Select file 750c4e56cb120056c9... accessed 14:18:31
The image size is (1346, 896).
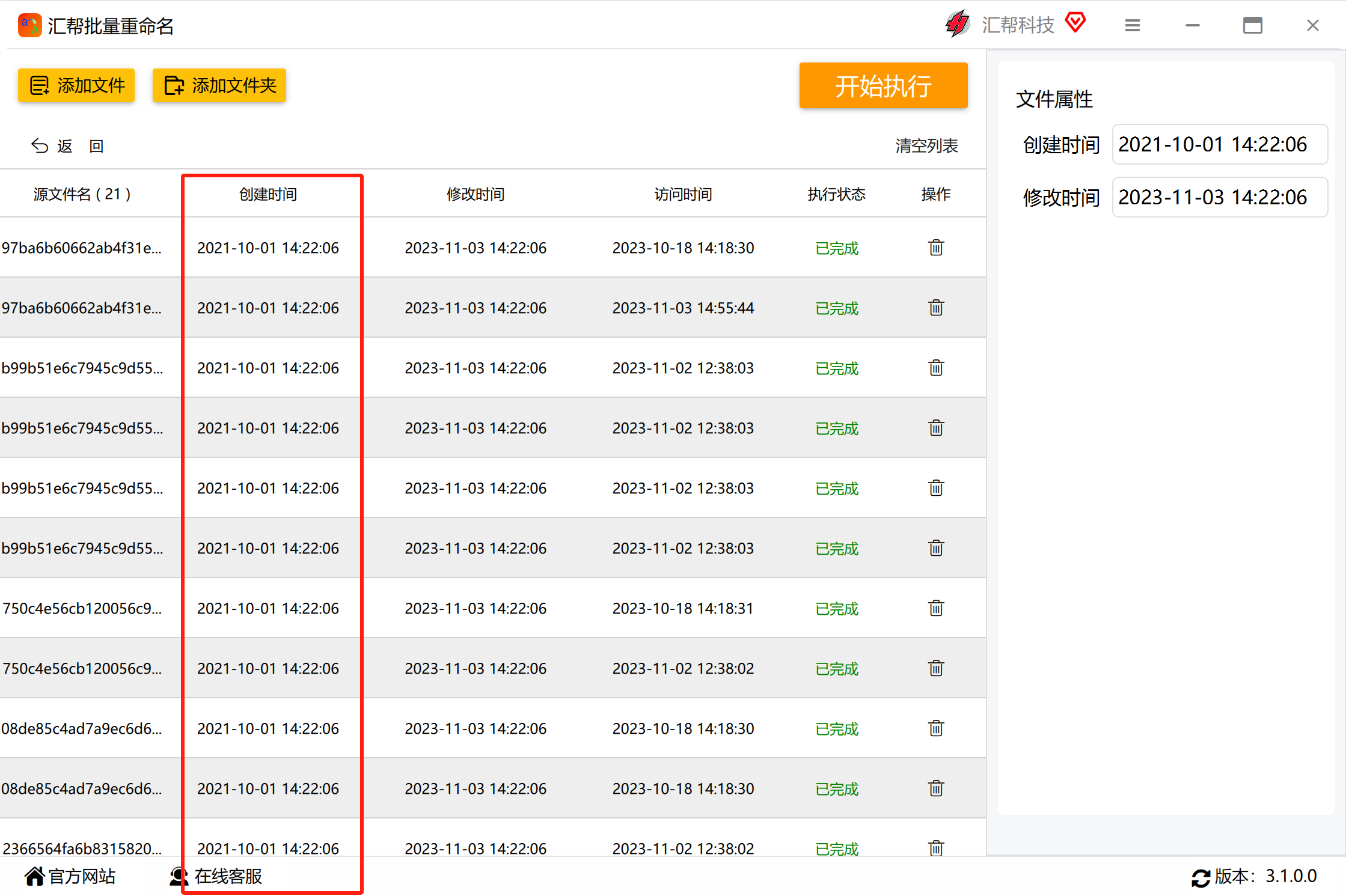pos(82,608)
